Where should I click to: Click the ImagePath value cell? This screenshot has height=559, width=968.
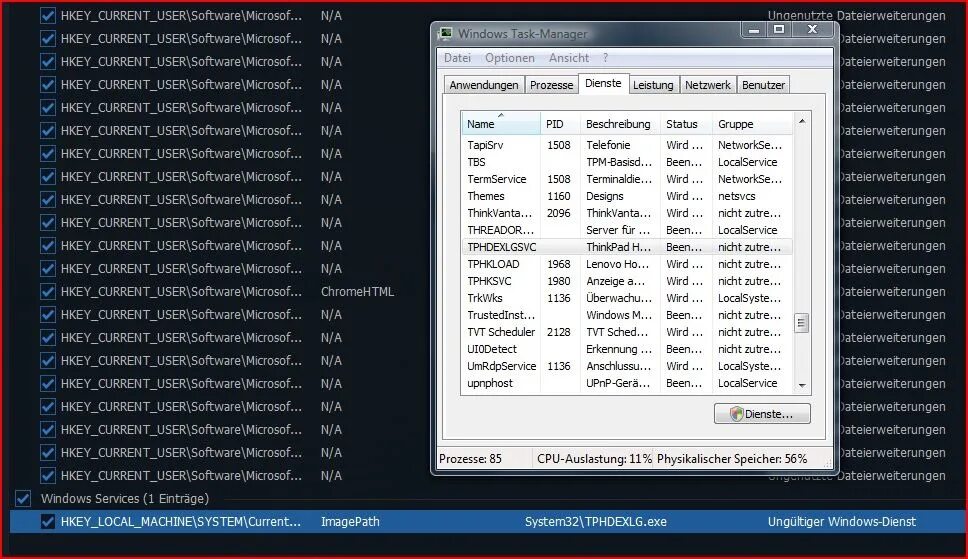click(350, 521)
